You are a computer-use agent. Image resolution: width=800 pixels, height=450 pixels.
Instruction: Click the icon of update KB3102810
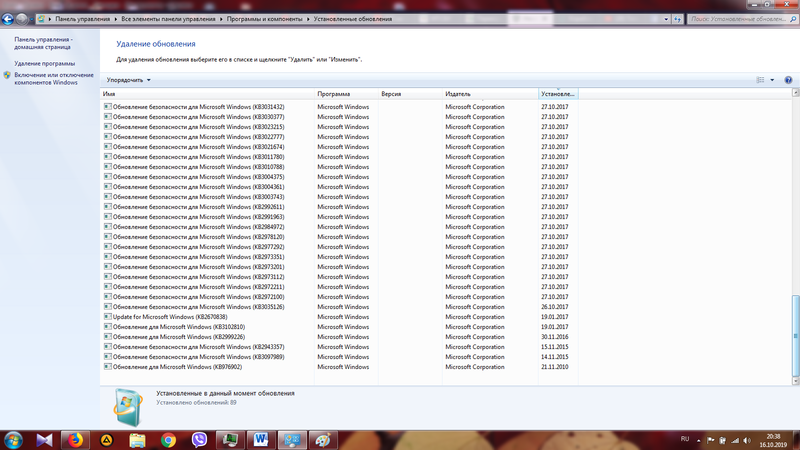(108, 327)
